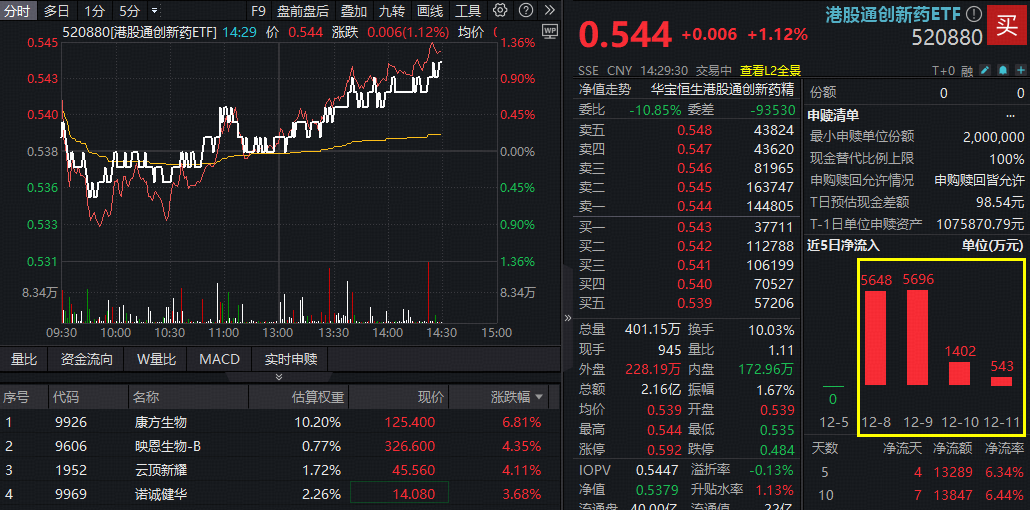The width and height of the screenshot is (1030, 510).
Task: Click the red 买 buy button
Action: click(1007, 26)
